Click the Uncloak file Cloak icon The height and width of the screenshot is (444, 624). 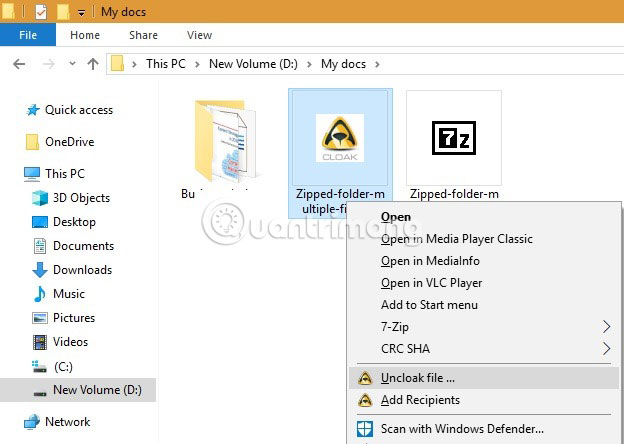365,378
